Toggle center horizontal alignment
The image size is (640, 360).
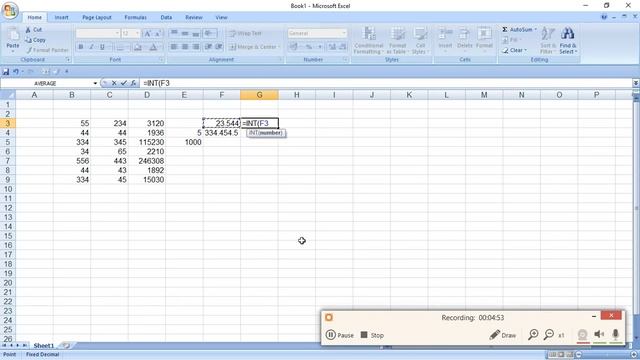pyautogui.click(x=185, y=47)
